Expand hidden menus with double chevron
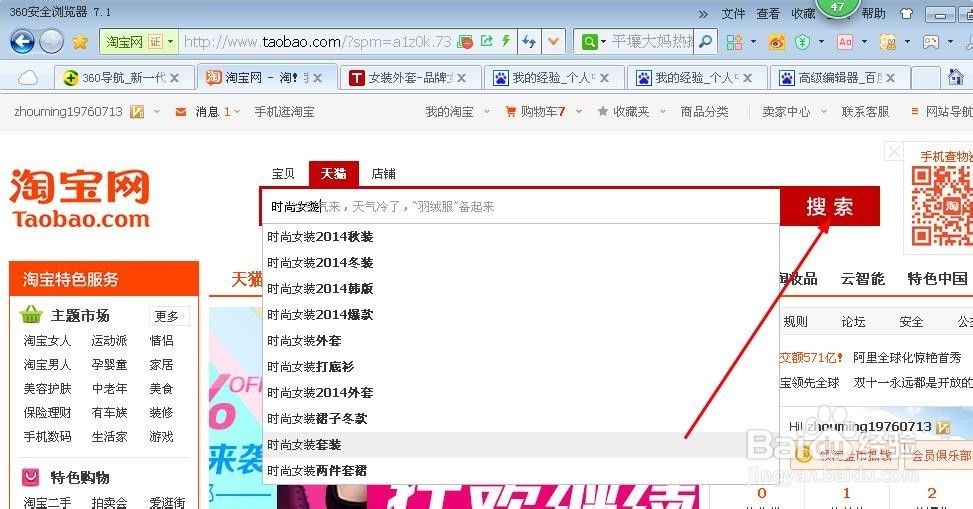The width and height of the screenshot is (973, 509). click(x=703, y=14)
